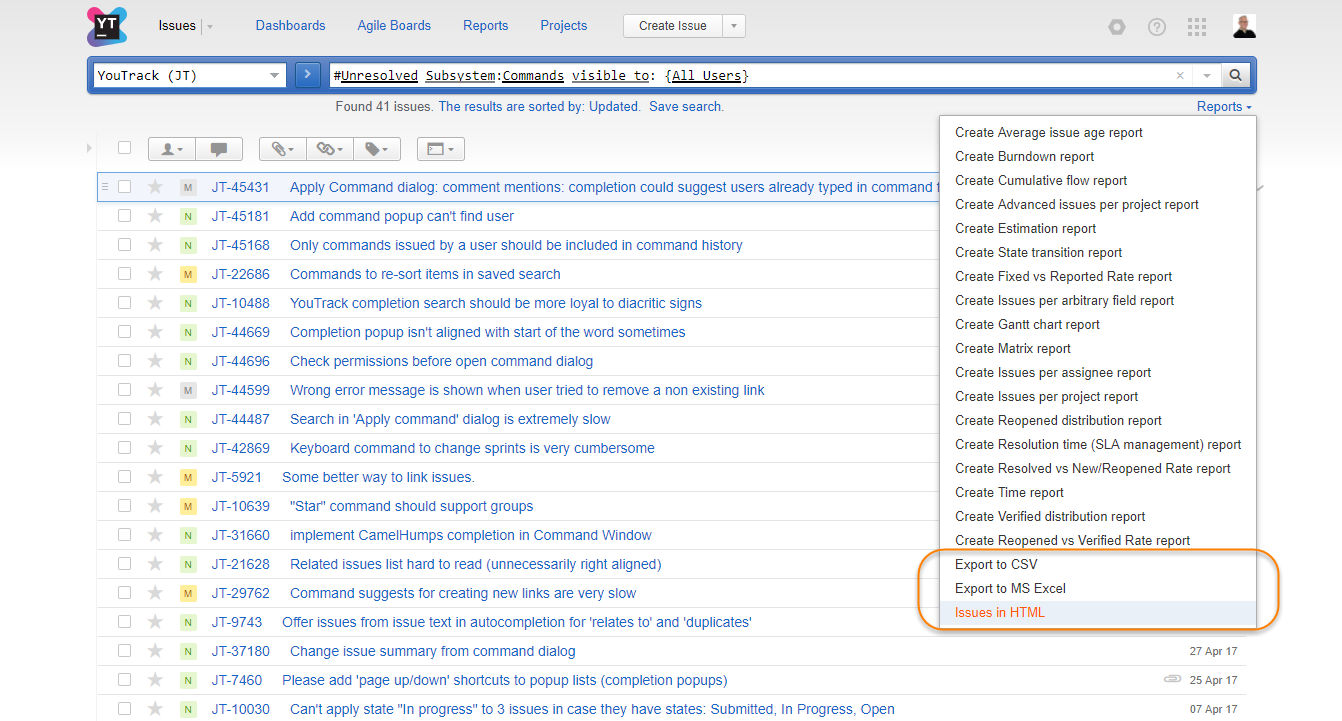Viewport: 1342px width, 721px height.
Task: Open the YouTrack (JT) project dropdown
Action: [x=188, y=75]
